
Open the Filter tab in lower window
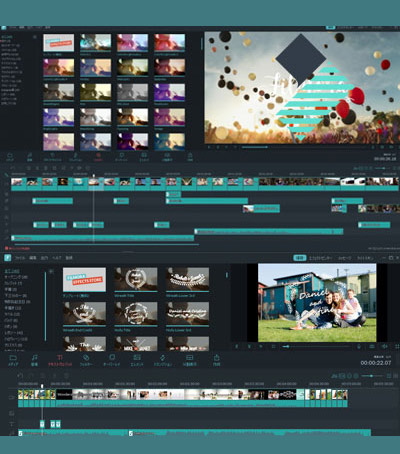(x=86, y=360)
